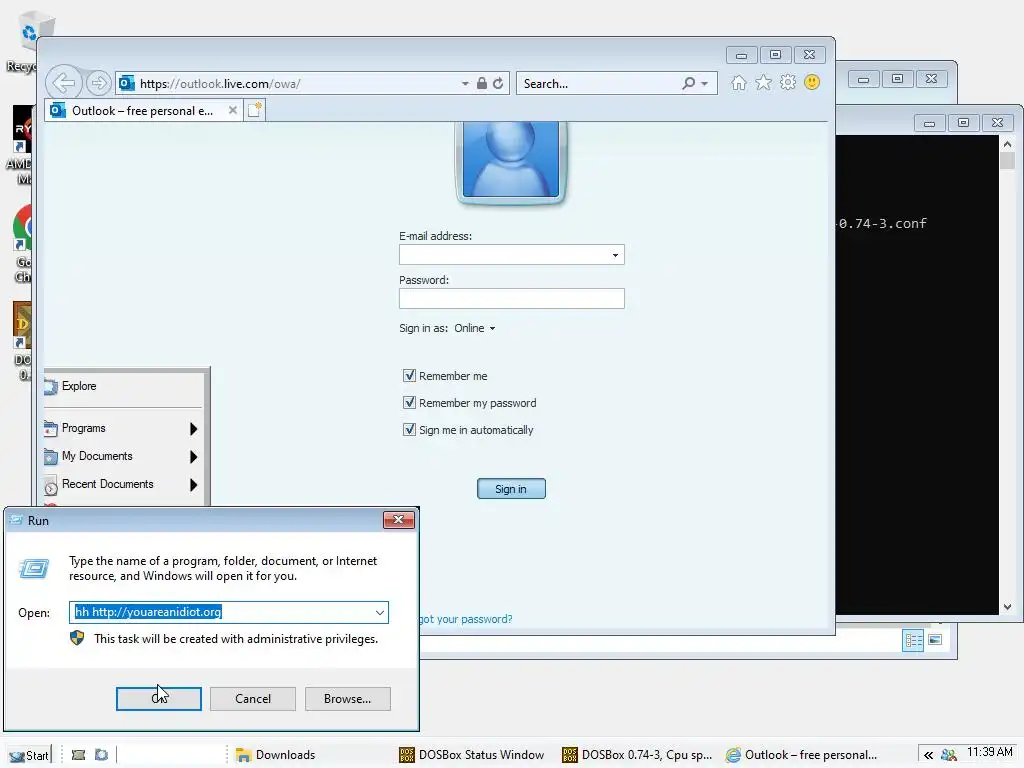Switch to DOSBox Status Window taskbar item
Viewport: 1024px width, 768px height.
click(x=472, y=755)
